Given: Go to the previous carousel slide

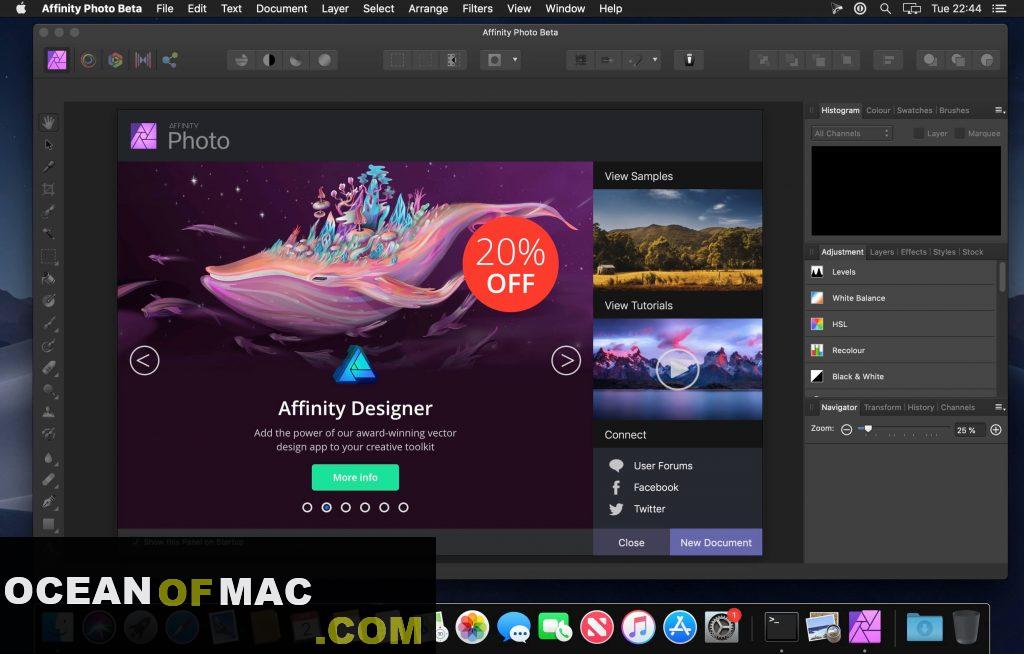Looking at the screenshot, I should 144,361.
